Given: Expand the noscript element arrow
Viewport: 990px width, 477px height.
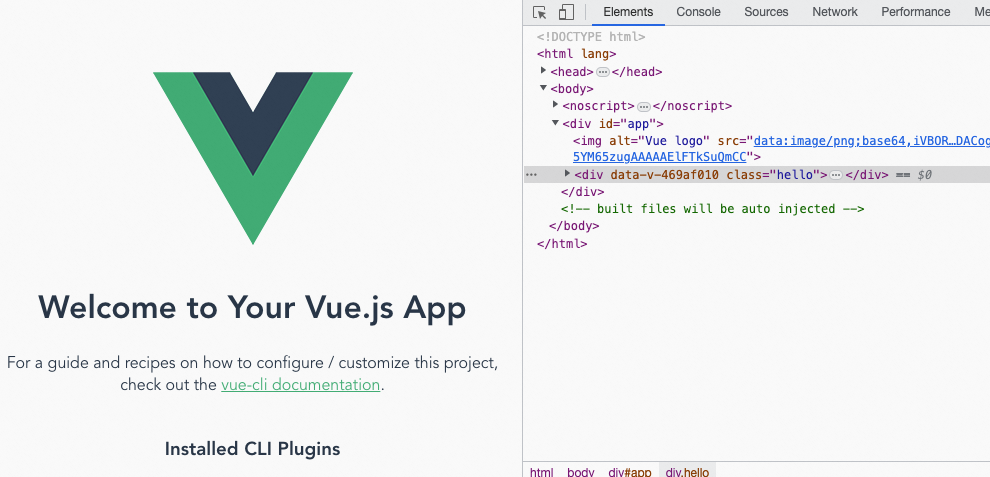Looking at the screenshot, I should pos(556,105).
